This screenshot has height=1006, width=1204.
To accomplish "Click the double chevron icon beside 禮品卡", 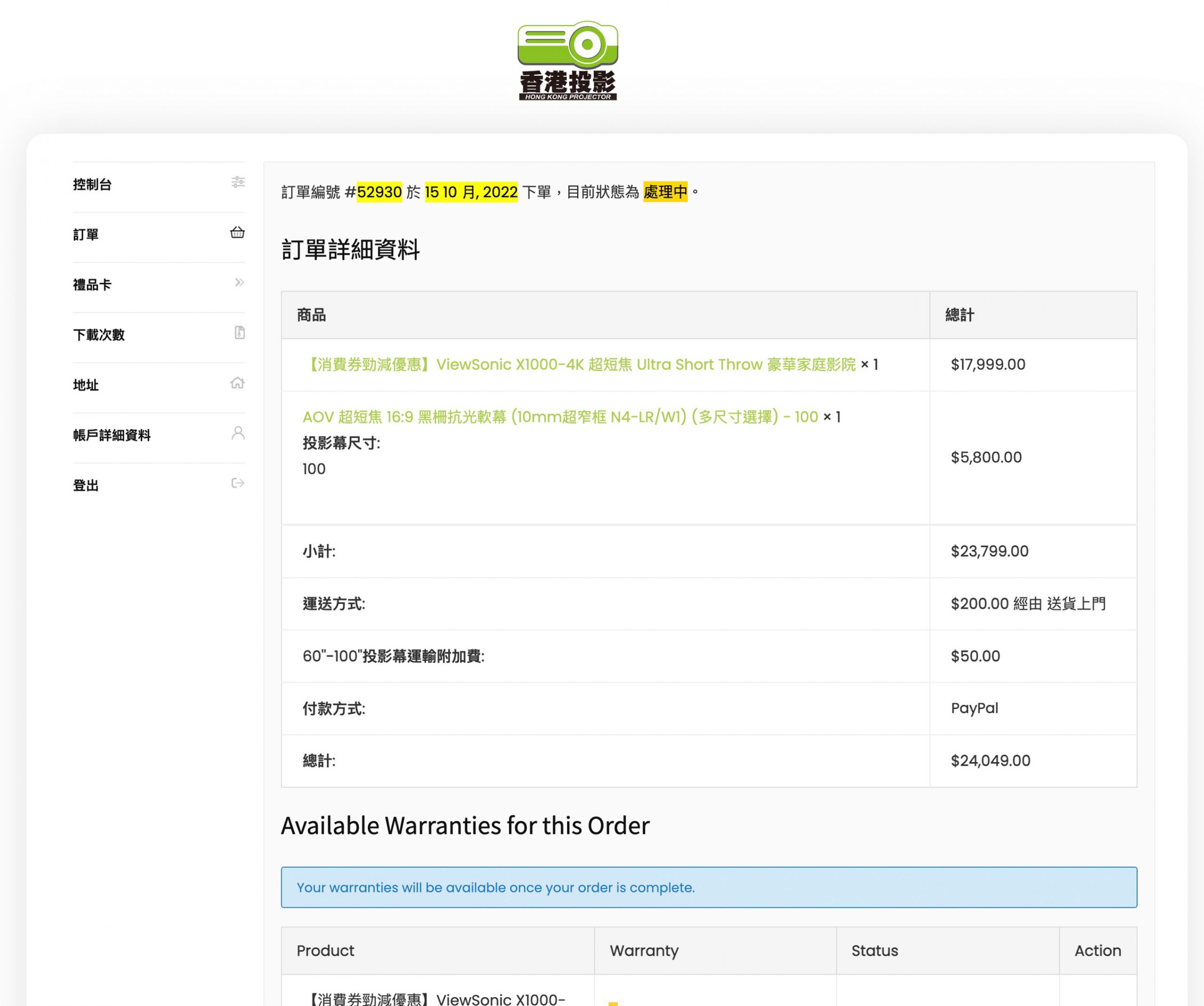I will point(239,283).
